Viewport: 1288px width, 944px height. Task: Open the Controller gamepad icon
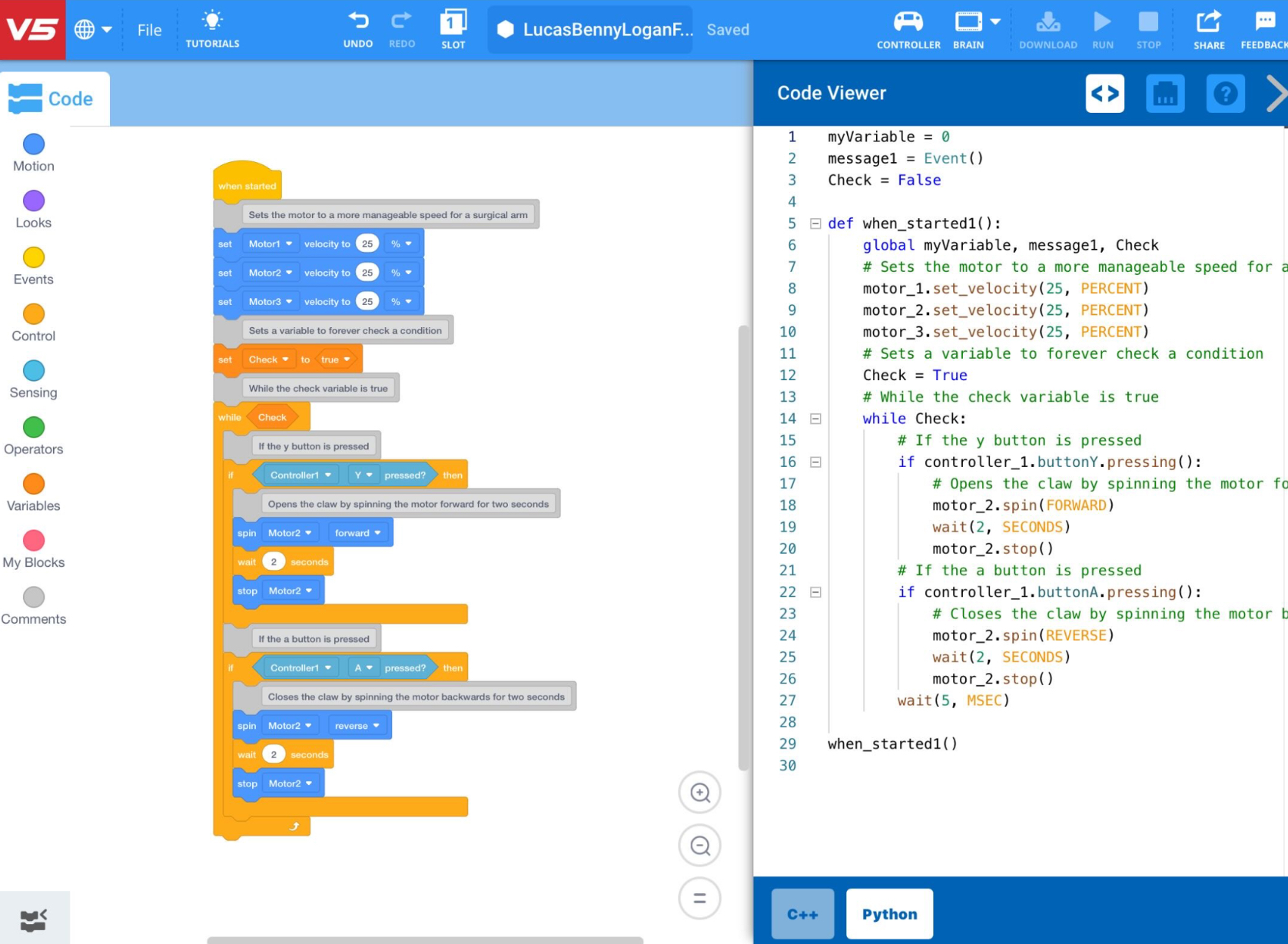[908, 22]
